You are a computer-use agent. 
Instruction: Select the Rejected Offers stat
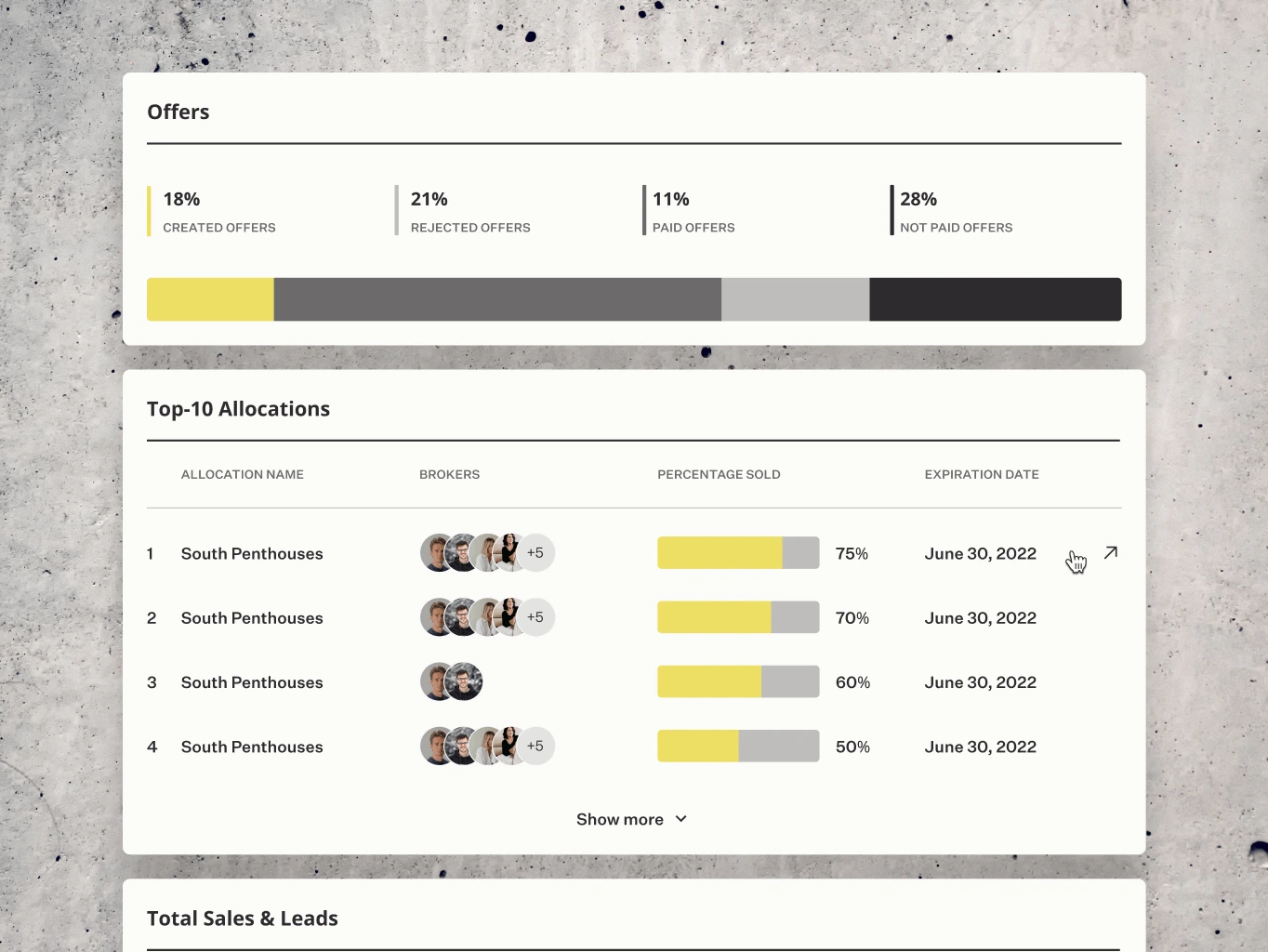(x=469, y=210)
